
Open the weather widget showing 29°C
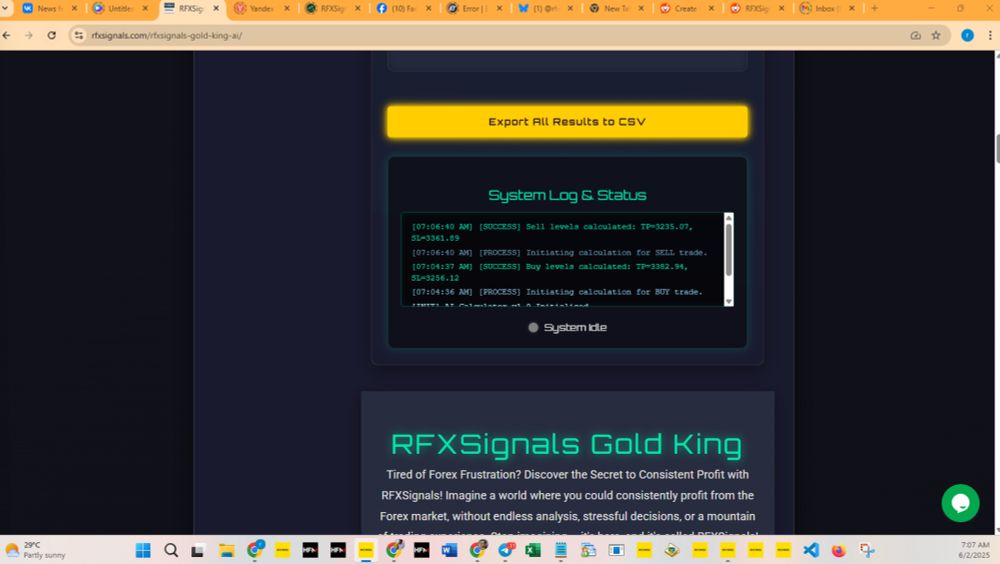click(x=36, y=550)
